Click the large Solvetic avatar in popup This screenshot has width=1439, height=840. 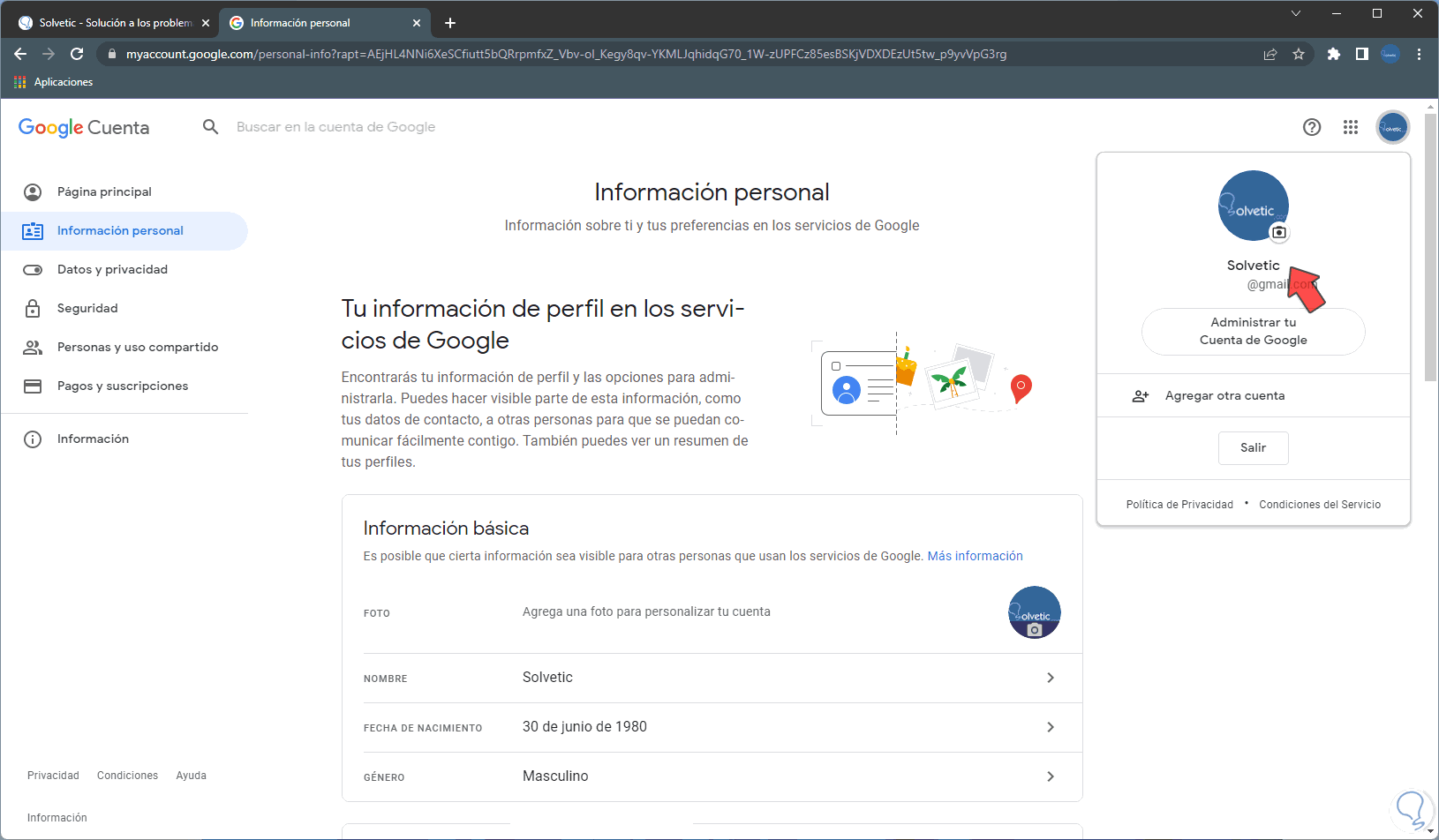pyautogui.click(x=1254, y=206)
